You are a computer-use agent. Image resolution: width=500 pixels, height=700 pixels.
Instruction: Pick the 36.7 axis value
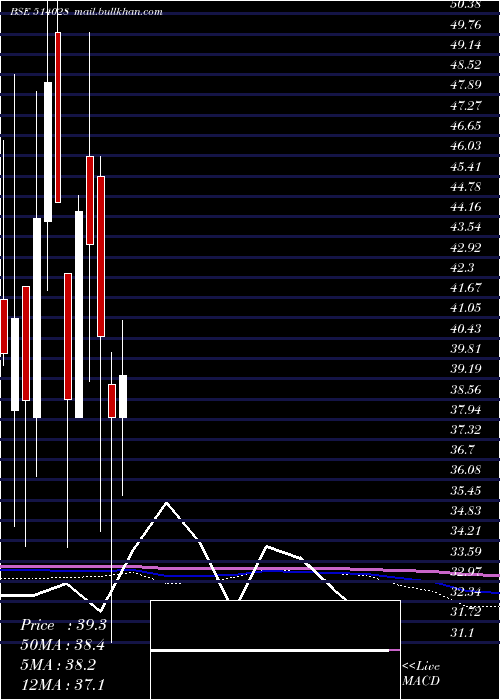click(x=463, y=450)
